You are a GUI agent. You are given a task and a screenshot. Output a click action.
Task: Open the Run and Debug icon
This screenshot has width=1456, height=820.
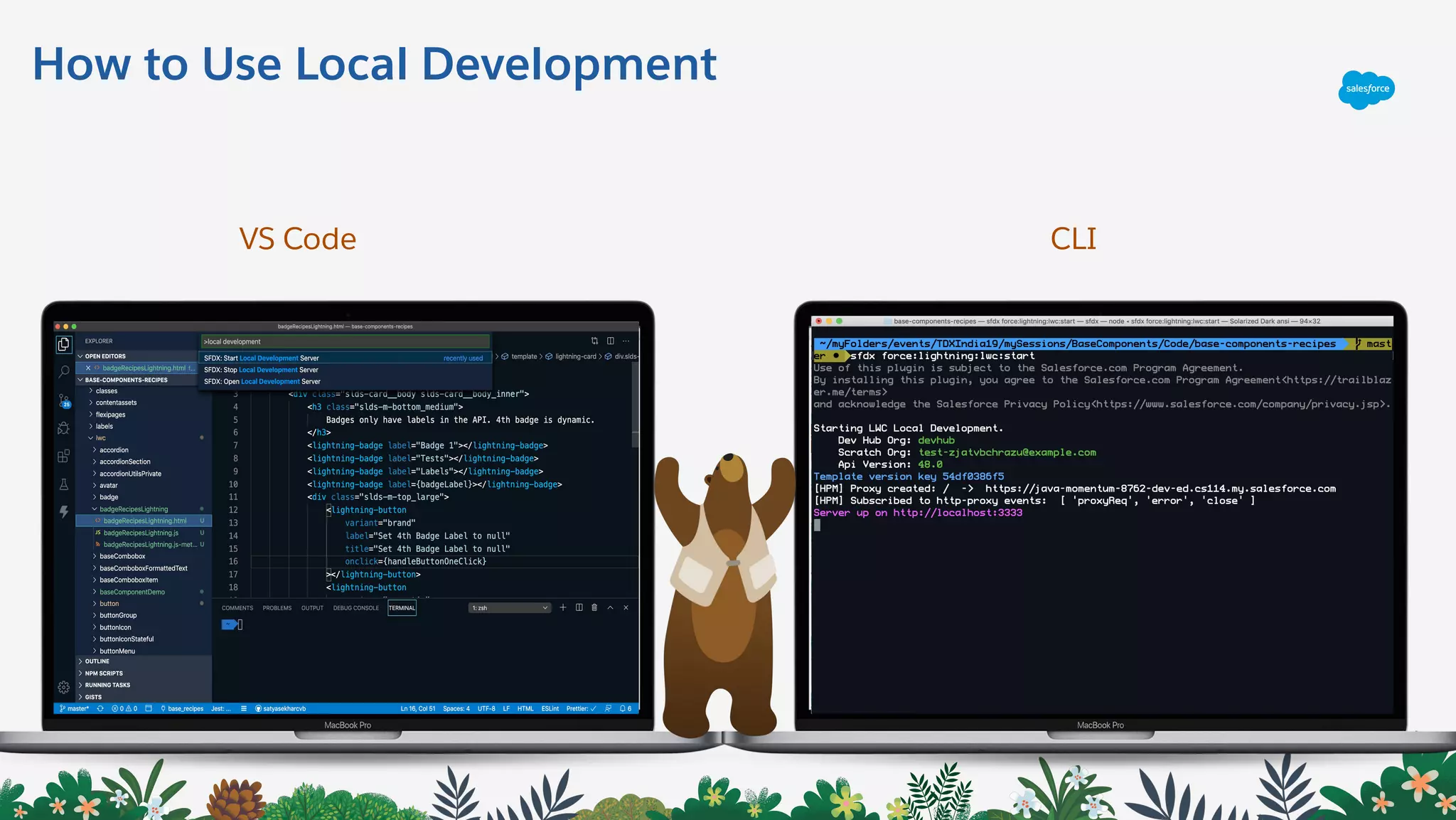tap(64, 428)
